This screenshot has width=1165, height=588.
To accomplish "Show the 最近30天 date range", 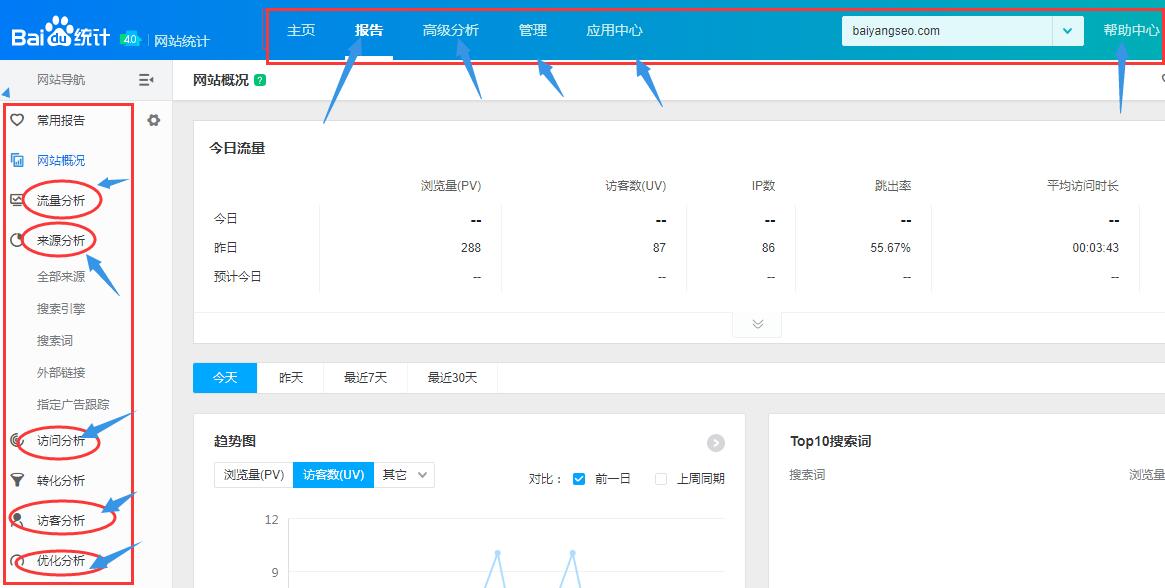I will click(x=452, y=378).
